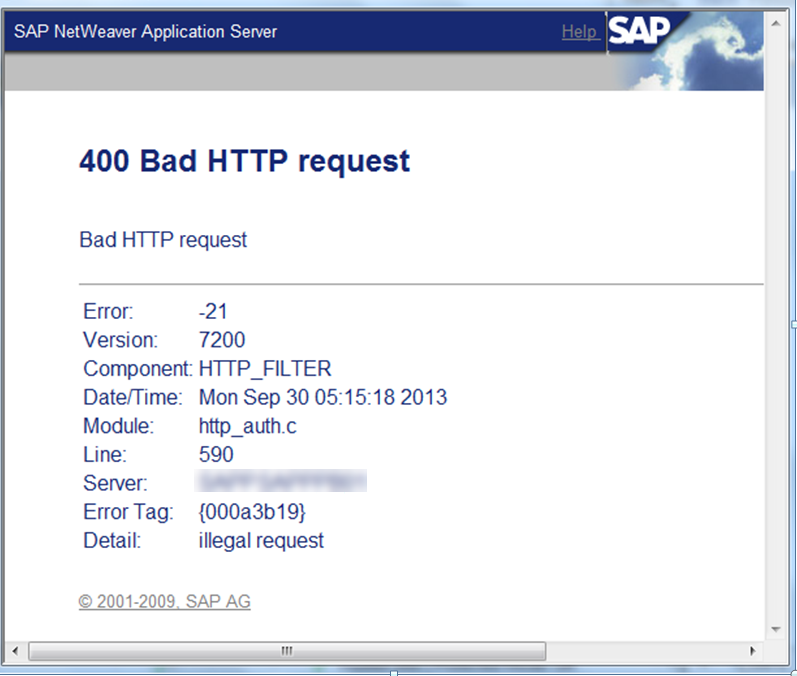Viewport: 797px width, 676px height.
Task: Click the Detail value 'illegal request'
Action: coord(261,541)
